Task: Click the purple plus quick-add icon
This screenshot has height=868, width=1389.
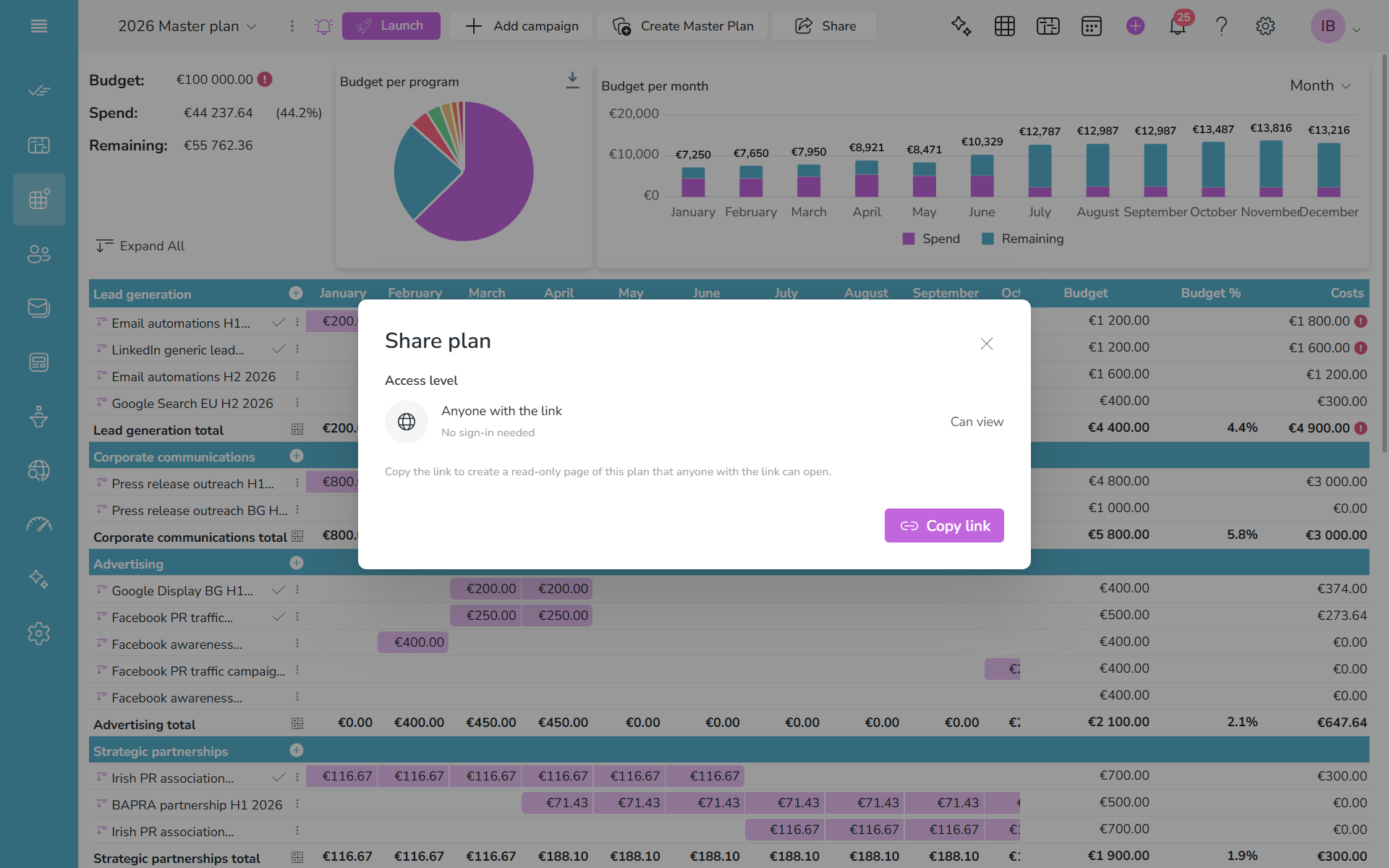Action: (1135, 26)
